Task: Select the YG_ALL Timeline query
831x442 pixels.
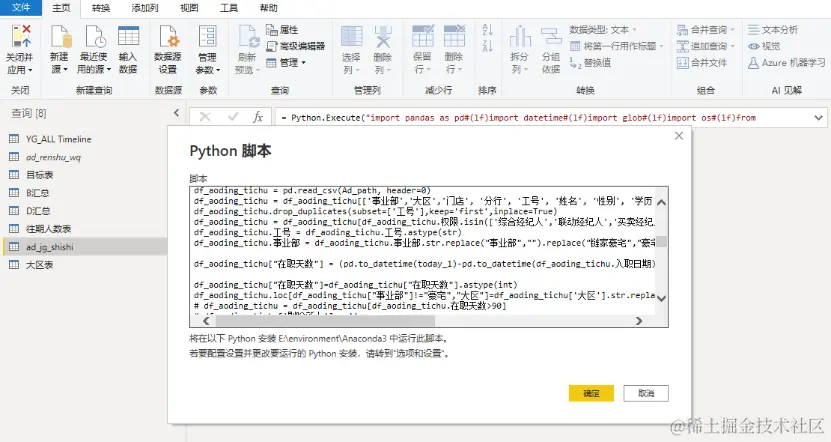Action: (x=84, y=139)
